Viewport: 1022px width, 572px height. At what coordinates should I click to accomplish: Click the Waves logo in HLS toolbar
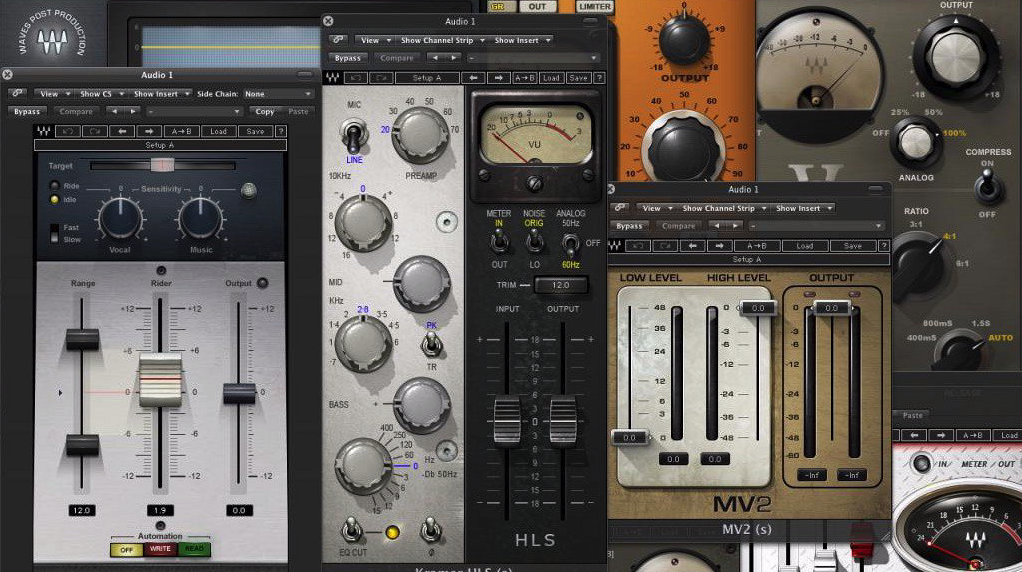[x=332, y=78]
